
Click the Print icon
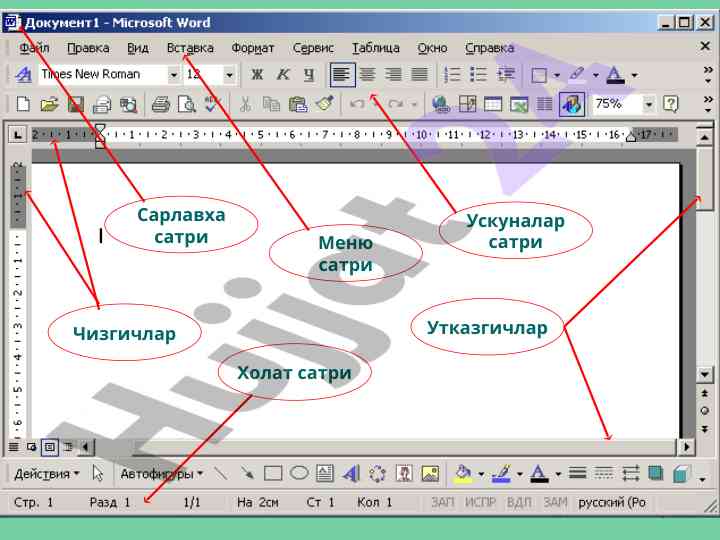click(161, 104)
